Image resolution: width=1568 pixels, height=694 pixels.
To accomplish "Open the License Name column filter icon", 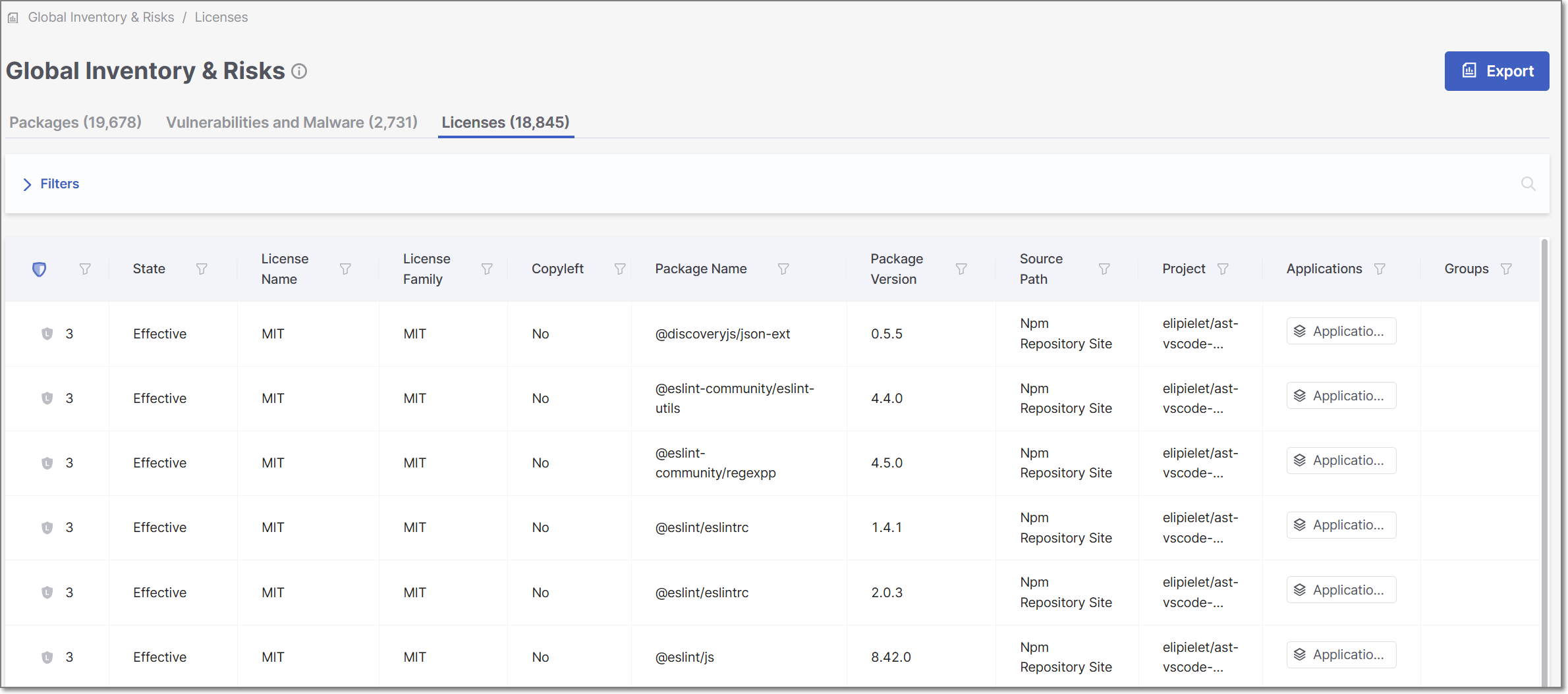I will pos(345,269).
